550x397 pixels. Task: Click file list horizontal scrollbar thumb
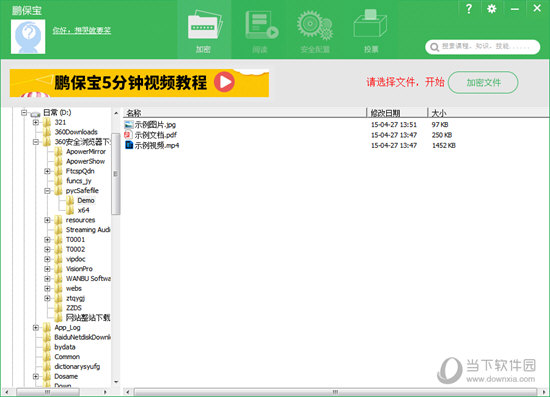pyautogui.click(x=335, y=392)
